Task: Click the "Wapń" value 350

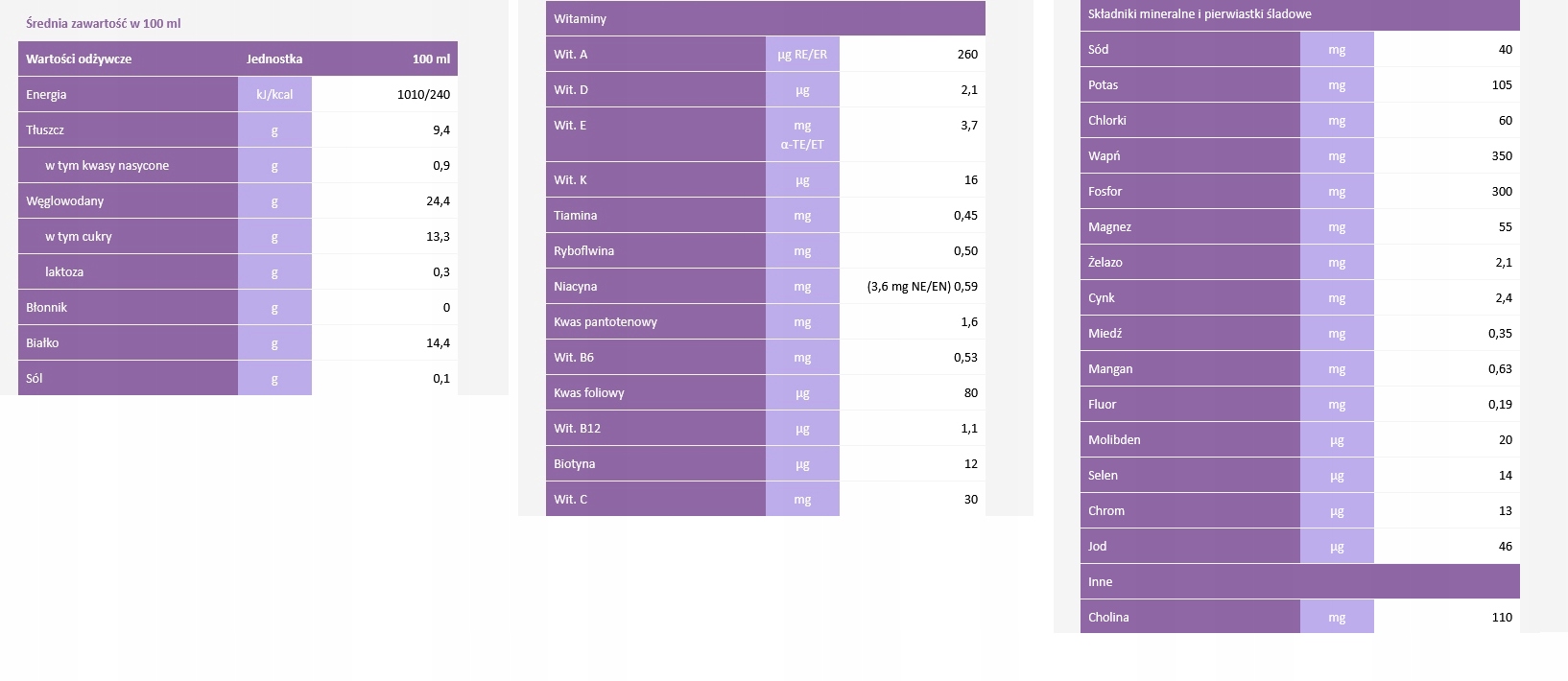Action: 1502,155
